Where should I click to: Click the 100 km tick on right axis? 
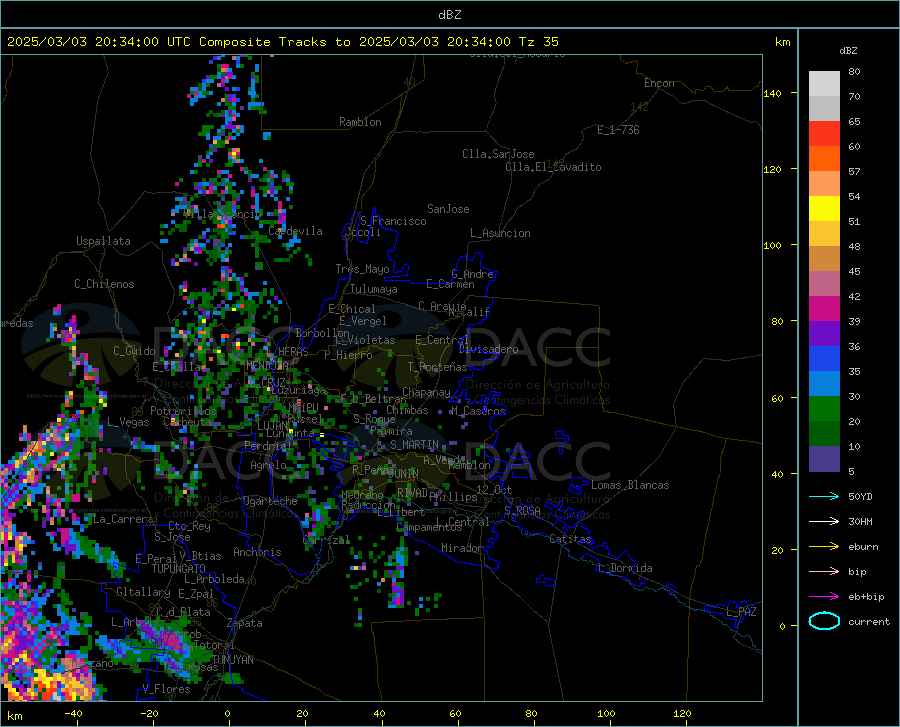pyautogui.click(x=772, y=245)
